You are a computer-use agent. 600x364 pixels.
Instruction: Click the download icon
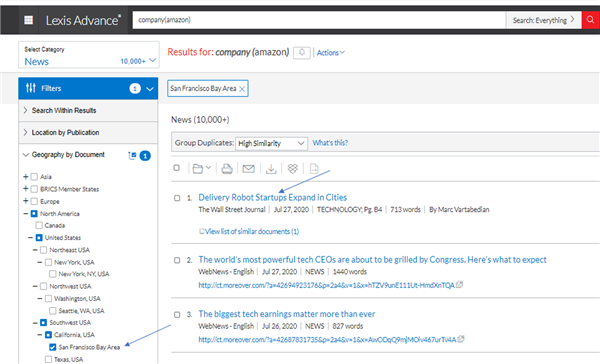pyautogui.click(x=271, y=168)
